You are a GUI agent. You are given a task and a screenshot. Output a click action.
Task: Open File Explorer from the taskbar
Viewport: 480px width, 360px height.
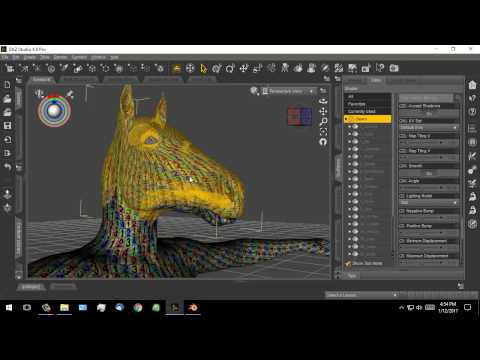[64, 307]
